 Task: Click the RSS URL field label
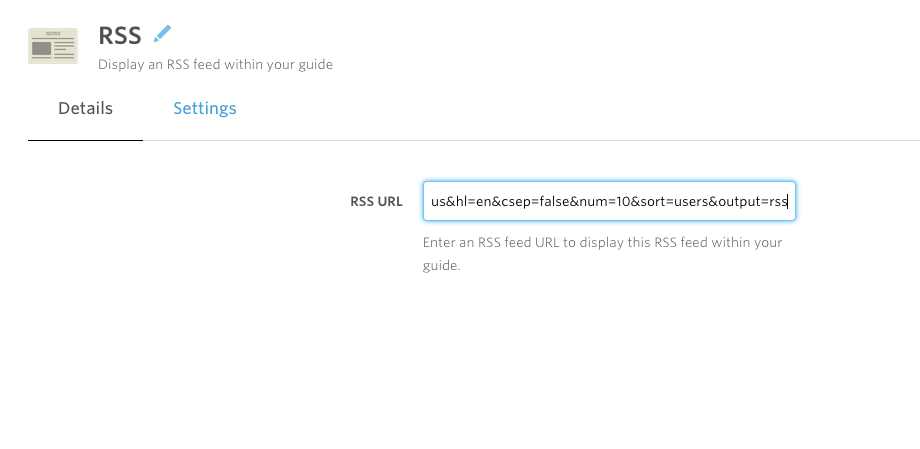[376, 202]
